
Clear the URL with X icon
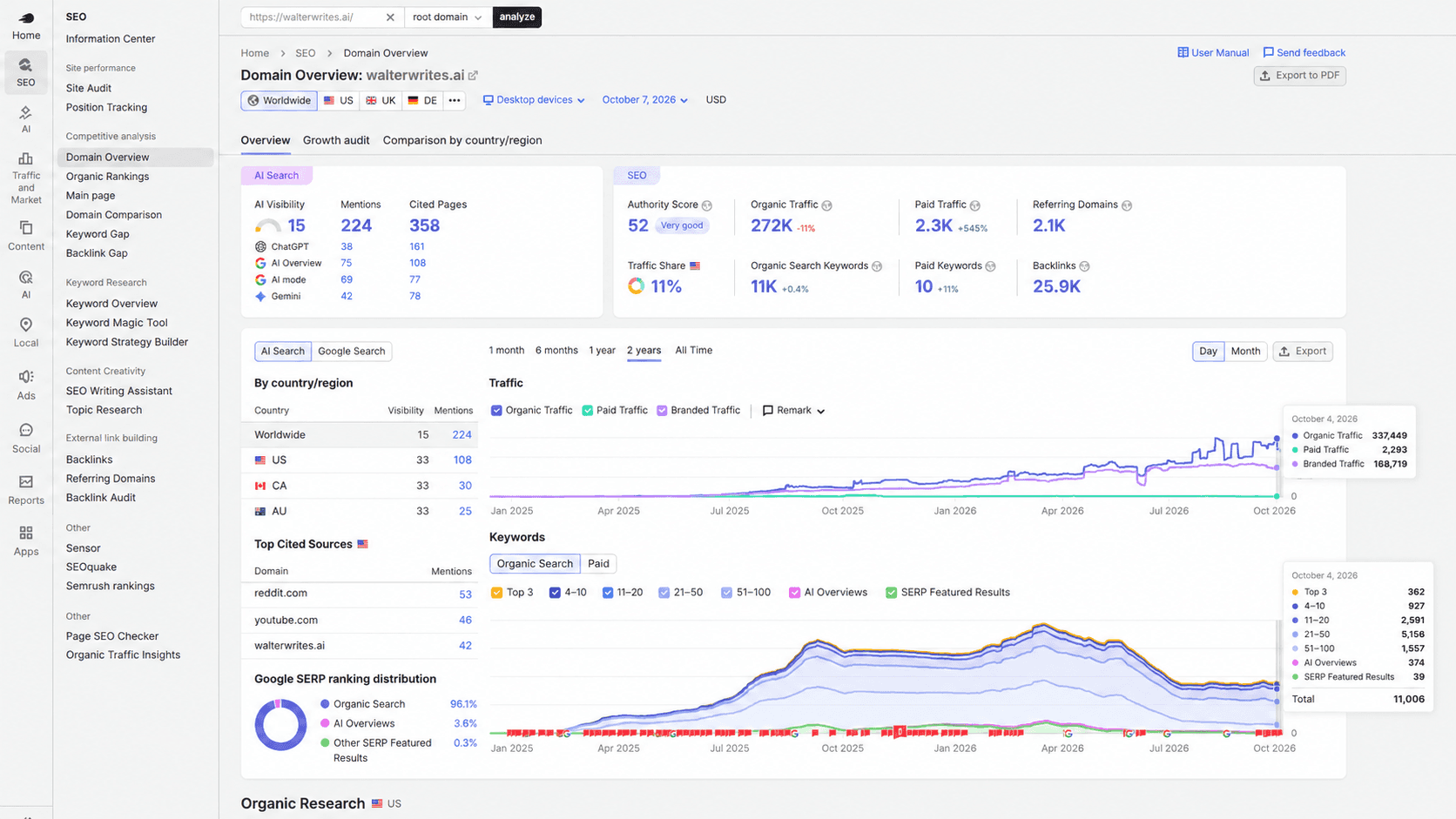tap(390, 17)
